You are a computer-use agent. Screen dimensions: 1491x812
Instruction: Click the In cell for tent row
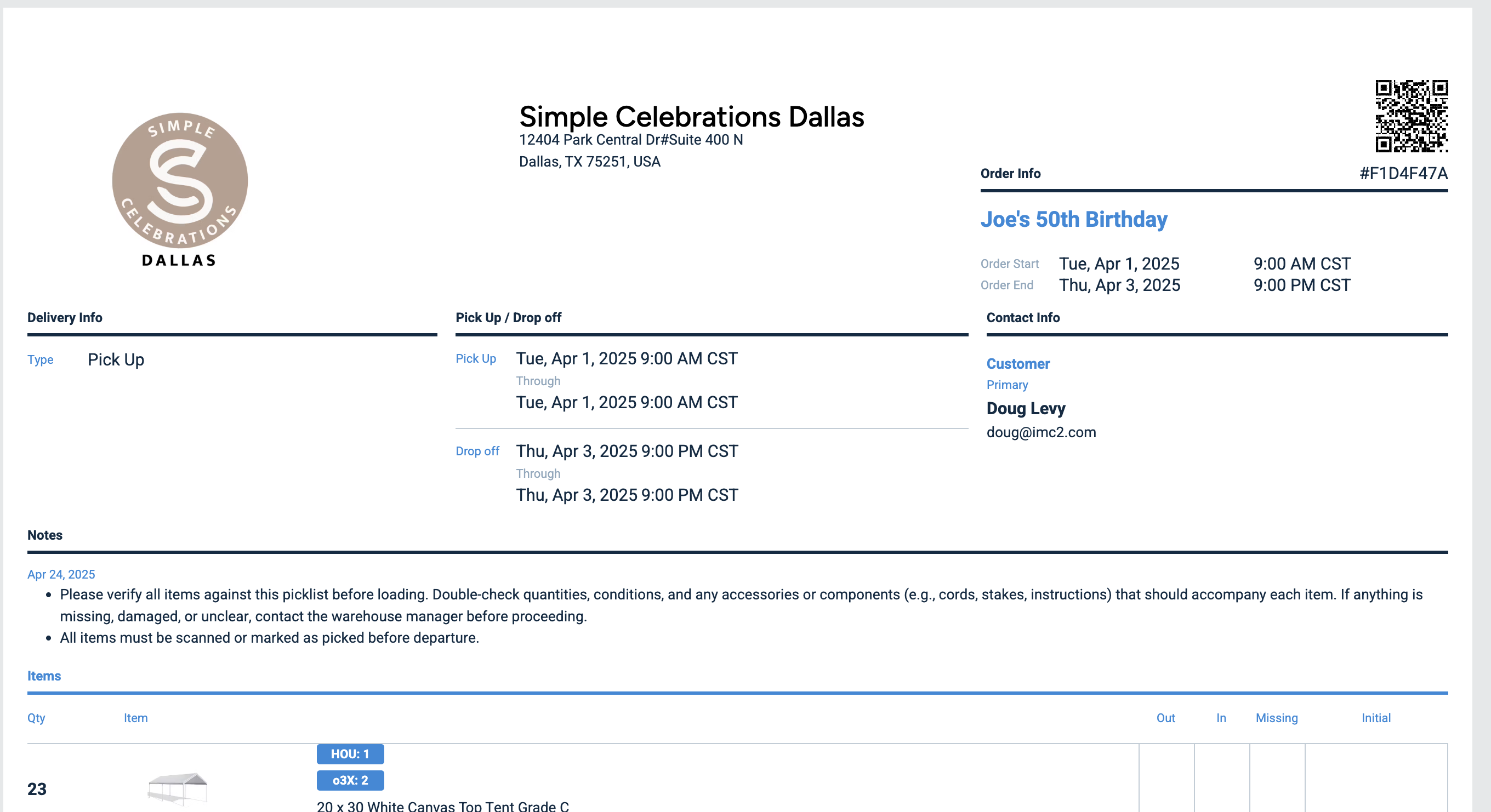pyautogui.click(x=1222, y=778)
